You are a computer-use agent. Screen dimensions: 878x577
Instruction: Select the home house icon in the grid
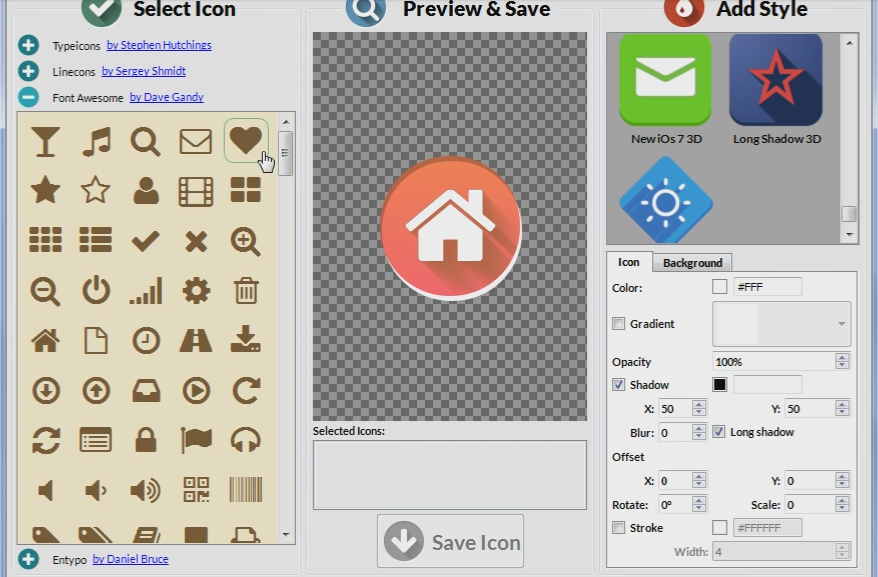click(x=45, y=341)
